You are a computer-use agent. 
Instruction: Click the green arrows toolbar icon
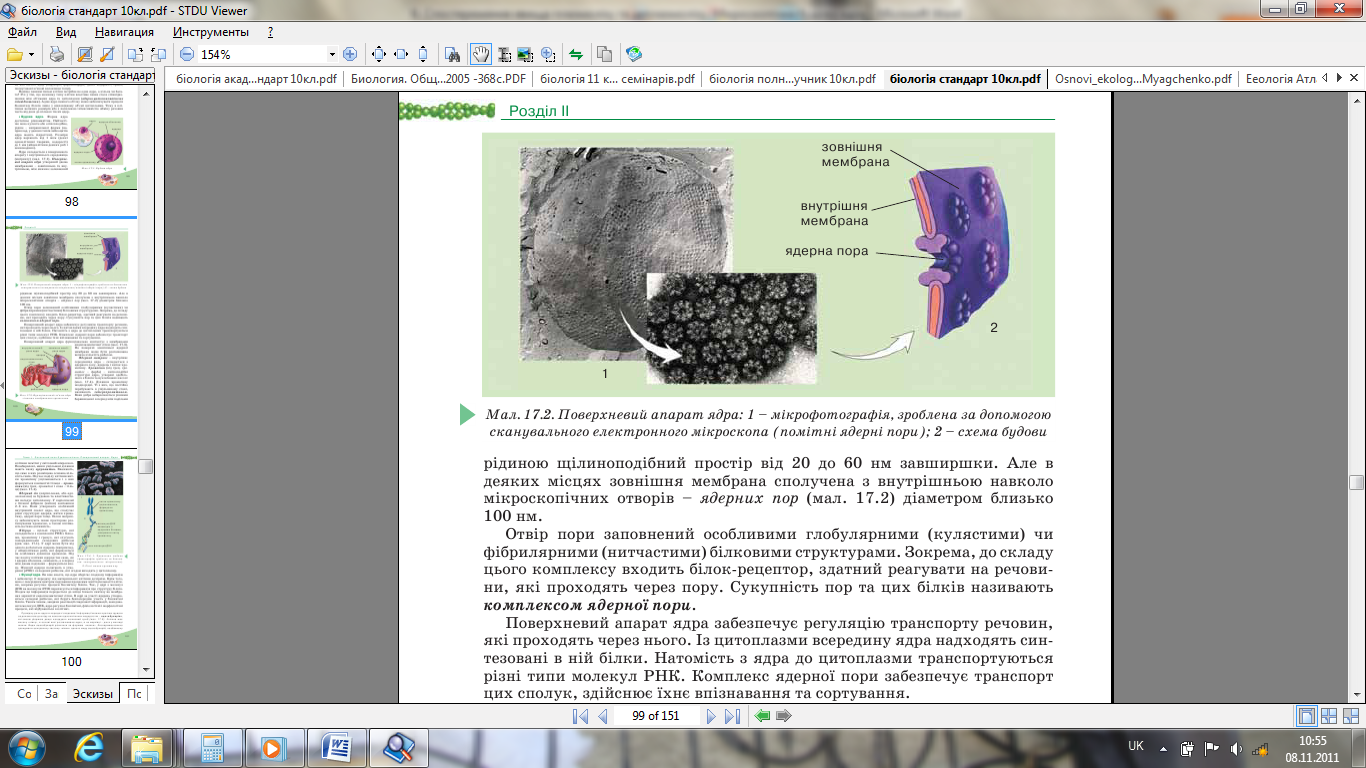[x=576, y=54]
